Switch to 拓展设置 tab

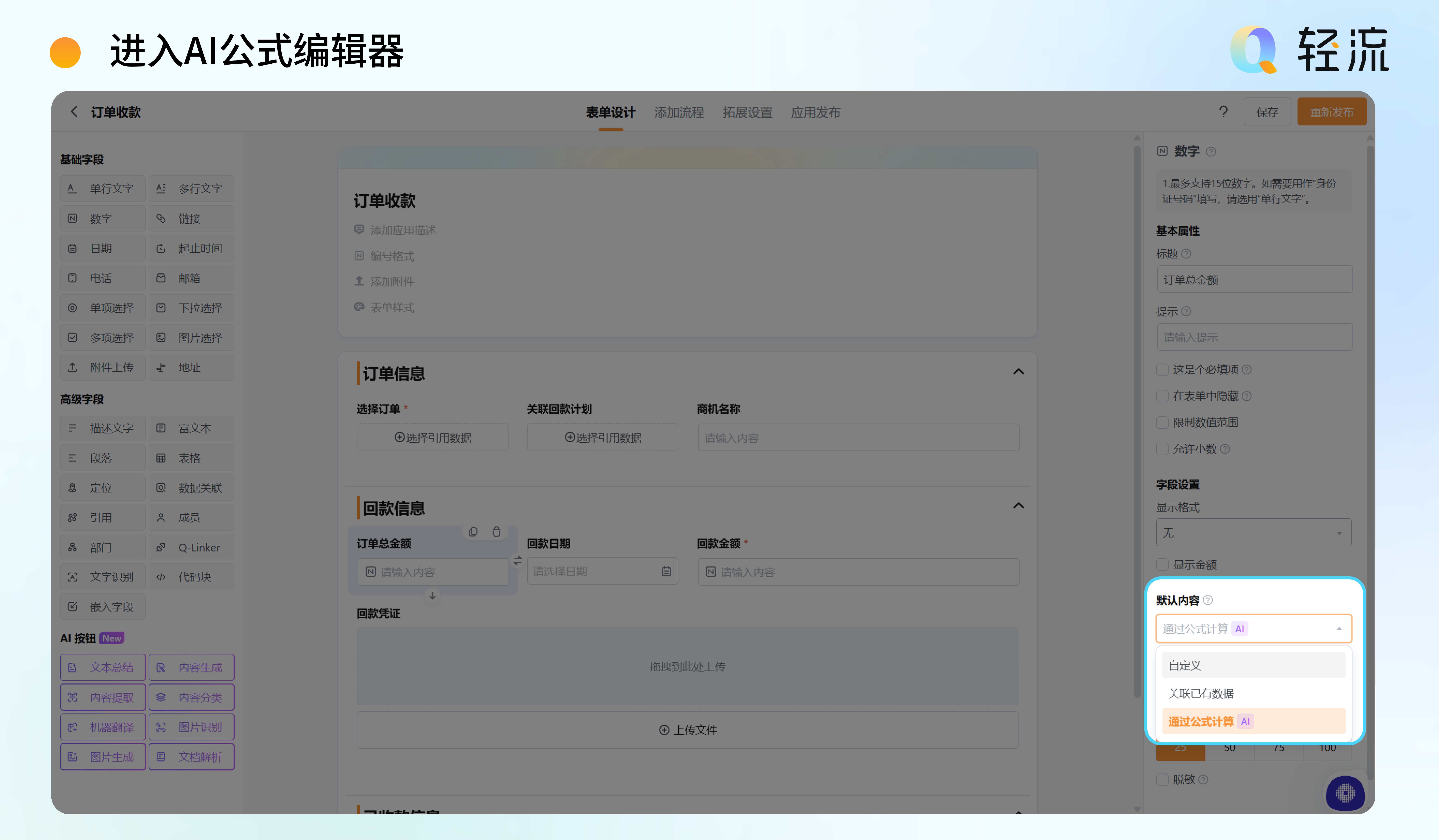(747, 112)
